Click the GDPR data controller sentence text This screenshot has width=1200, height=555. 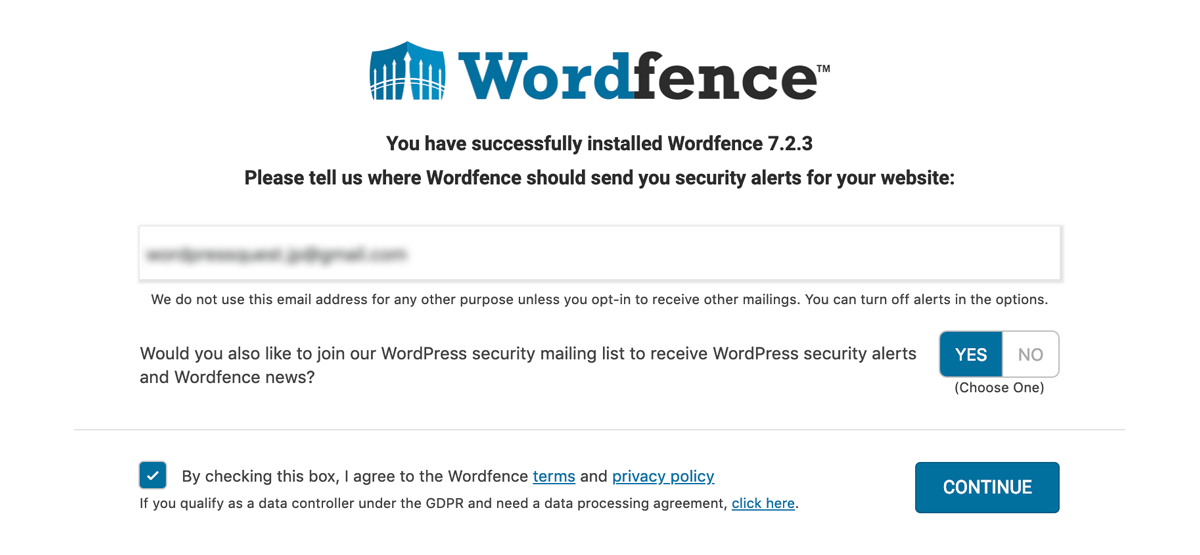pos(434,503)
